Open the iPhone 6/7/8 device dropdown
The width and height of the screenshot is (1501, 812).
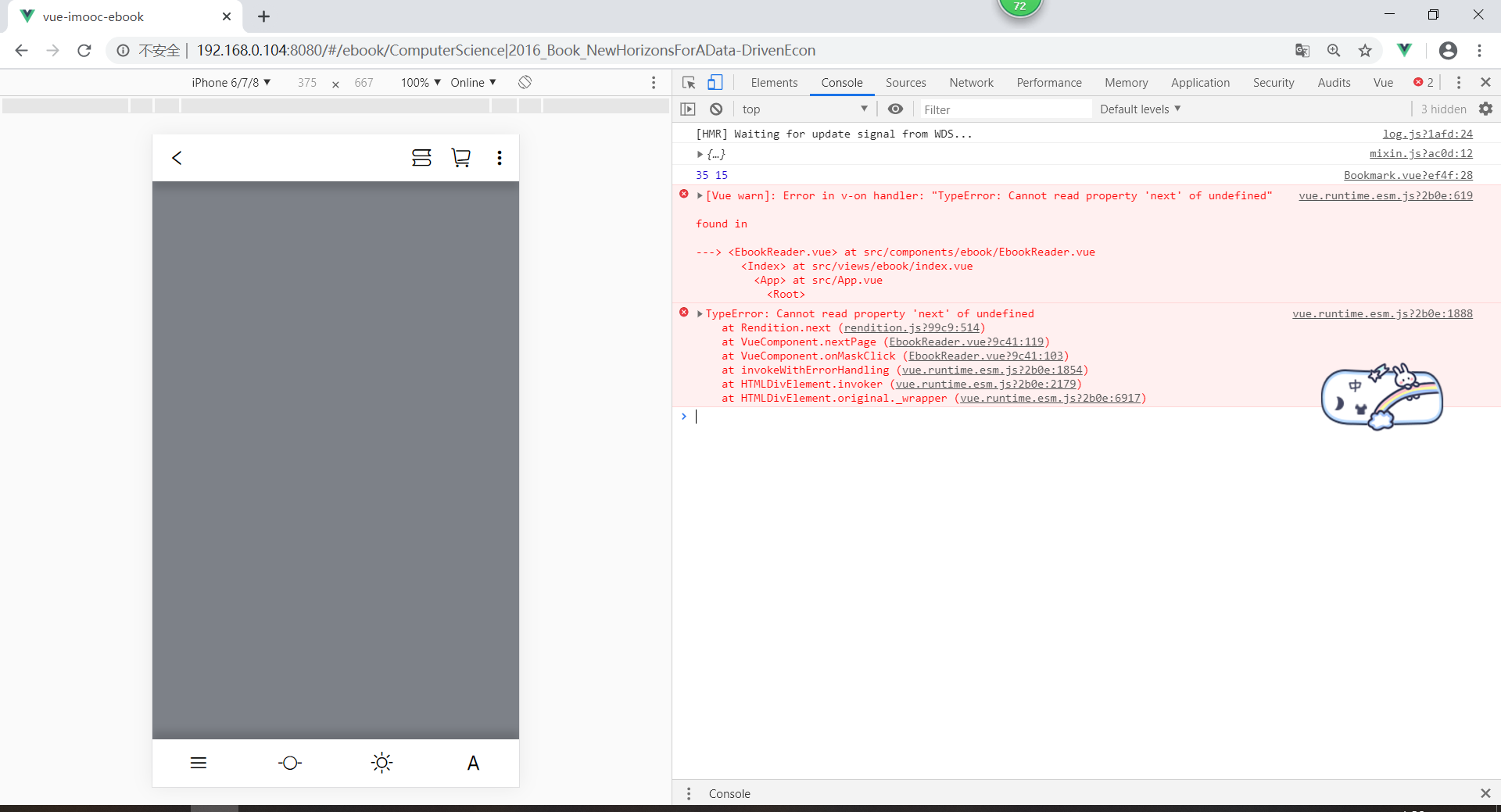click(231, 82)
